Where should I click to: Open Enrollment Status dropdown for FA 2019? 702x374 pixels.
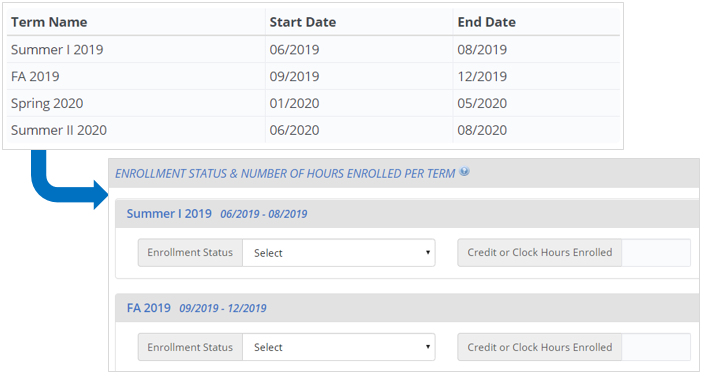pos(338,347)
